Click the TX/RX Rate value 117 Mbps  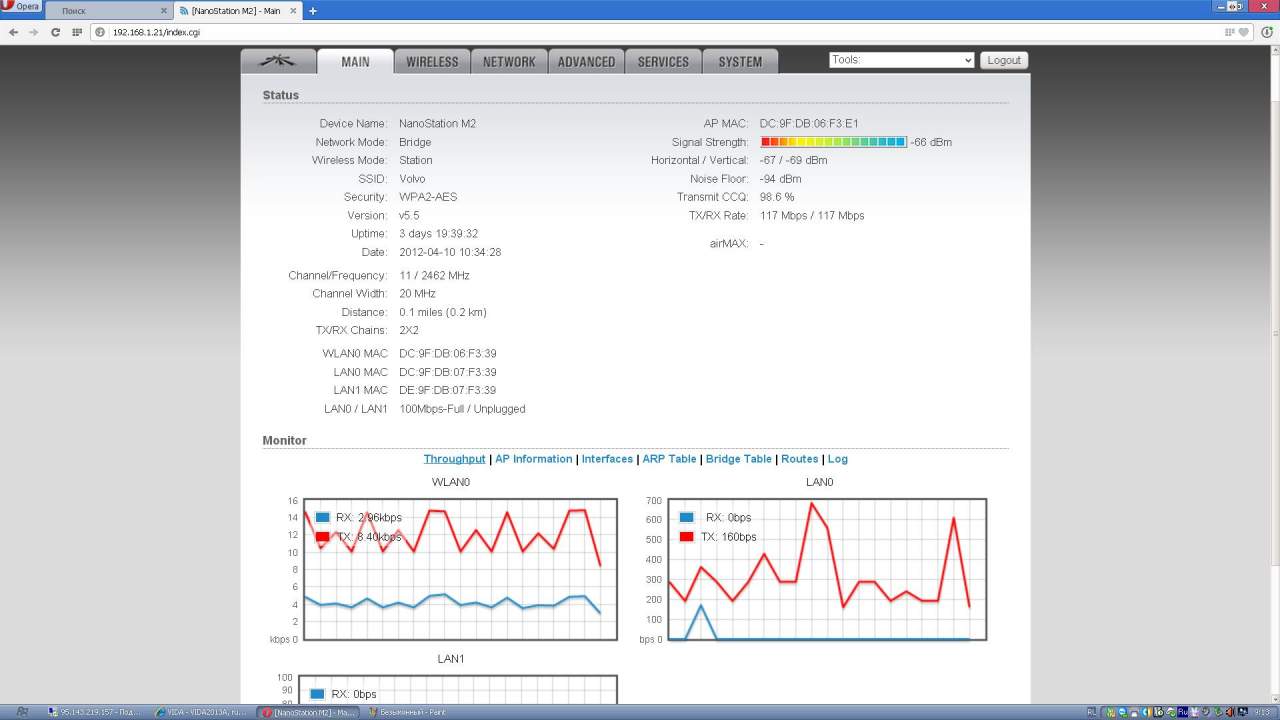pyautogui.click(x=812, y=216)
